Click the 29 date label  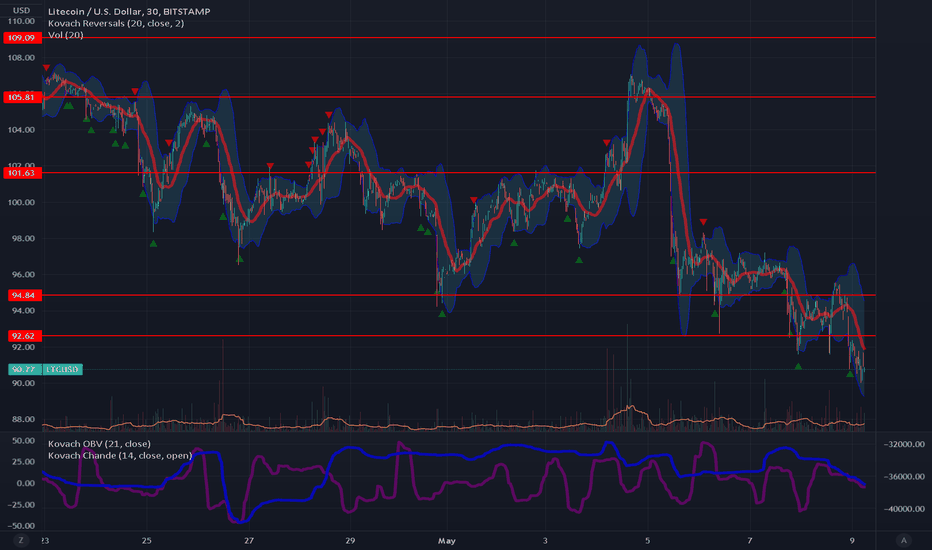(x=350, y=540)
